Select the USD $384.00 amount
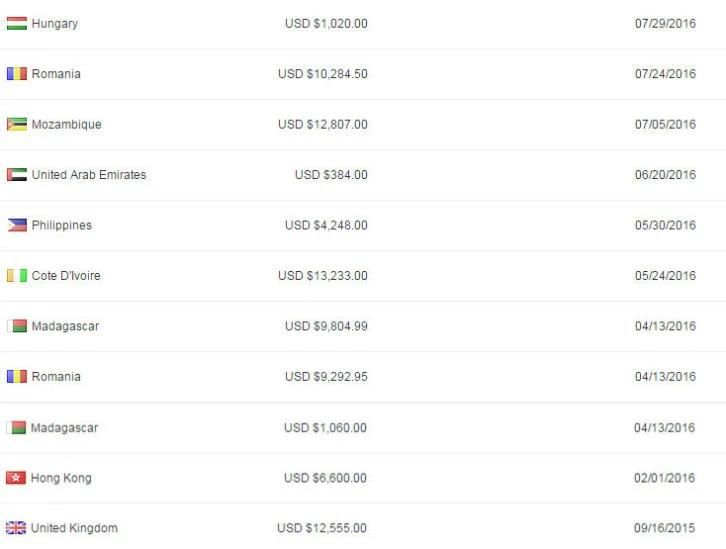This screenshot has height=549, width=726. coord(331,175)
